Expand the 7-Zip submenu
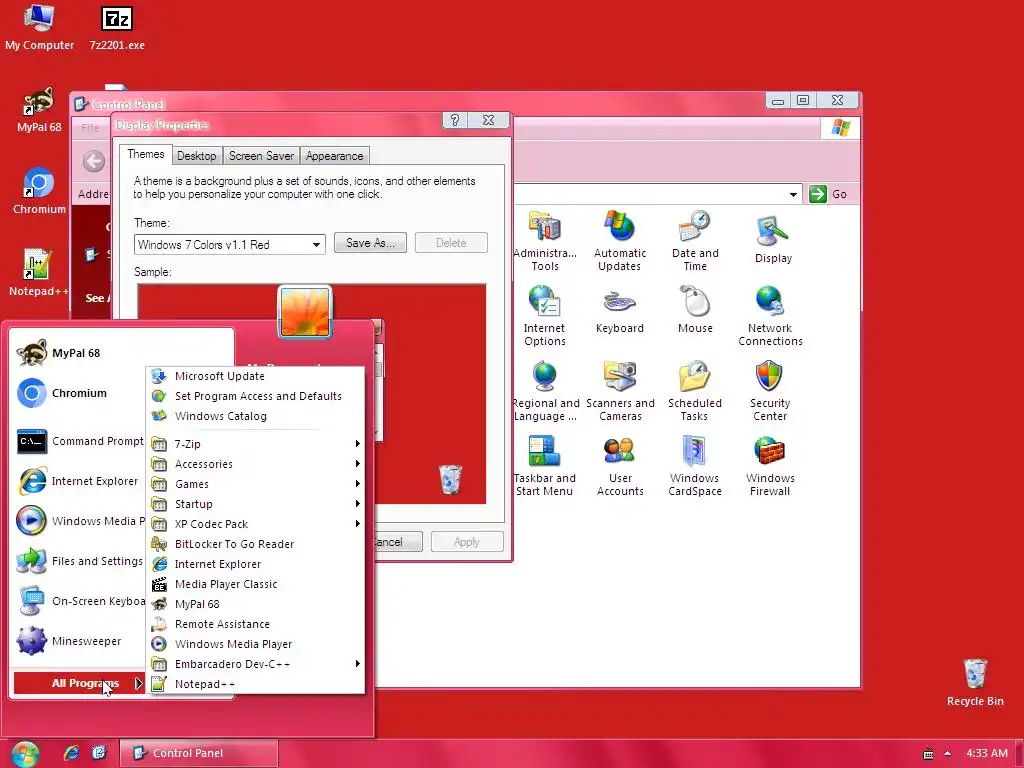Viewport: 1024px width, 768px height. [256, 444]
